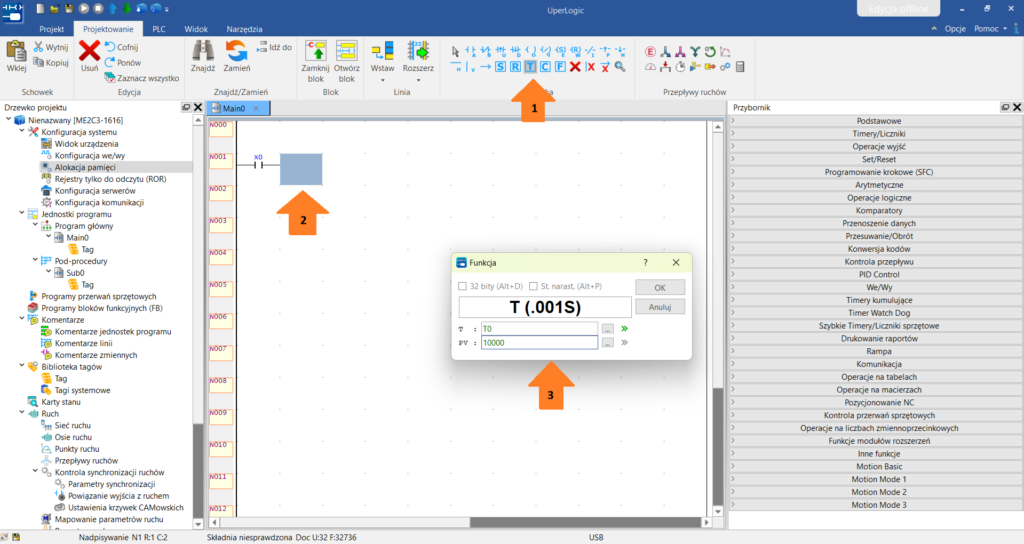This screenshot has height=544, width=1024.
Task: Click the PV field containing 10000
Action: [x=539, y=342]
